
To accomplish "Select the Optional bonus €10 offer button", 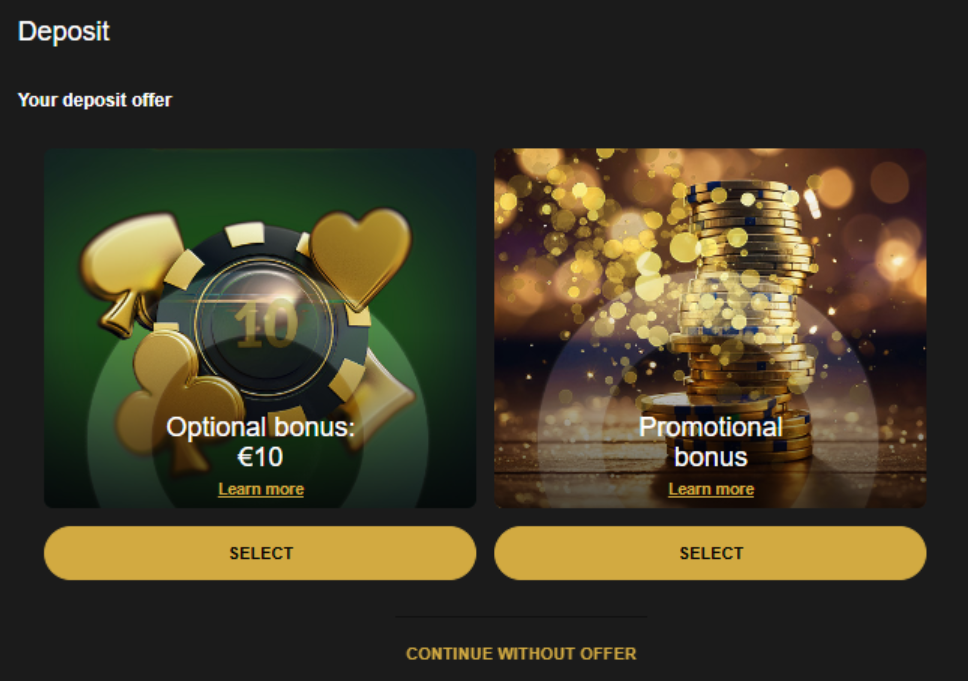I will pyautogui.click(x=260, y=553).
